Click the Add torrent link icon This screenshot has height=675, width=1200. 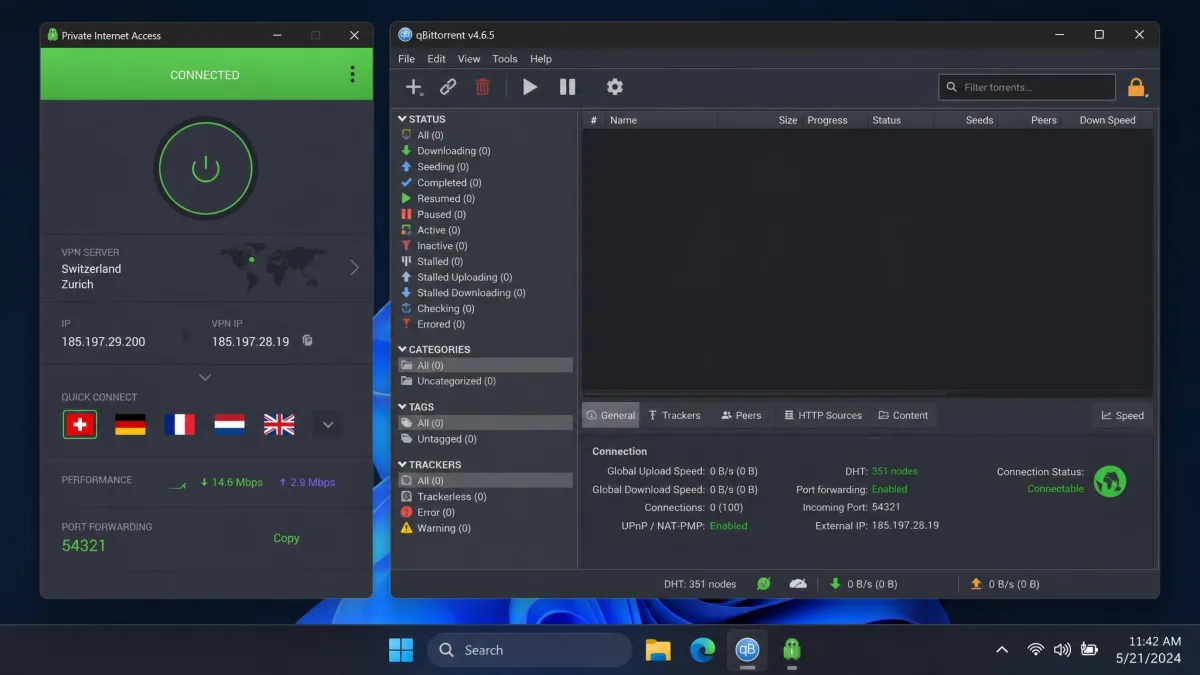click(x=448, y=87)
